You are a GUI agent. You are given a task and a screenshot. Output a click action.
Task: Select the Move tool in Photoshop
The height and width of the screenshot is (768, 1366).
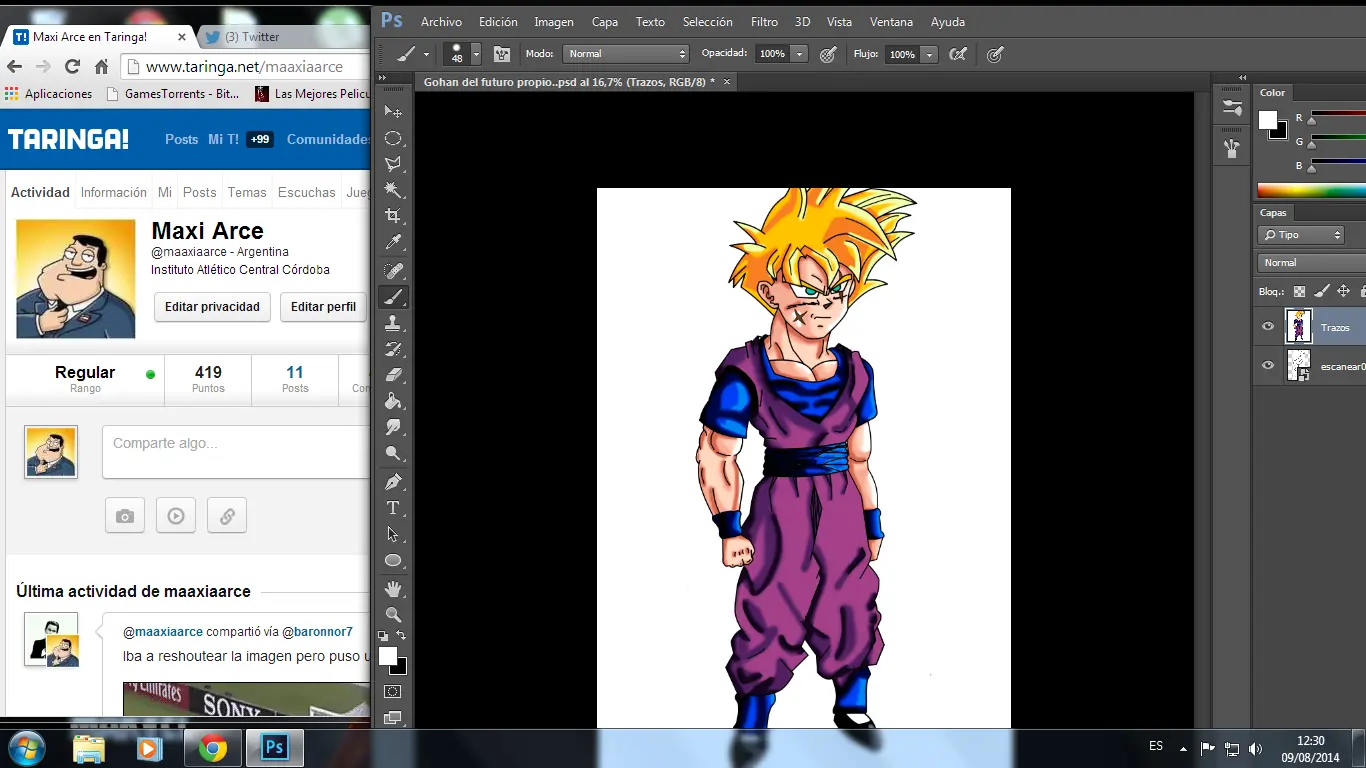pos(393,112)
